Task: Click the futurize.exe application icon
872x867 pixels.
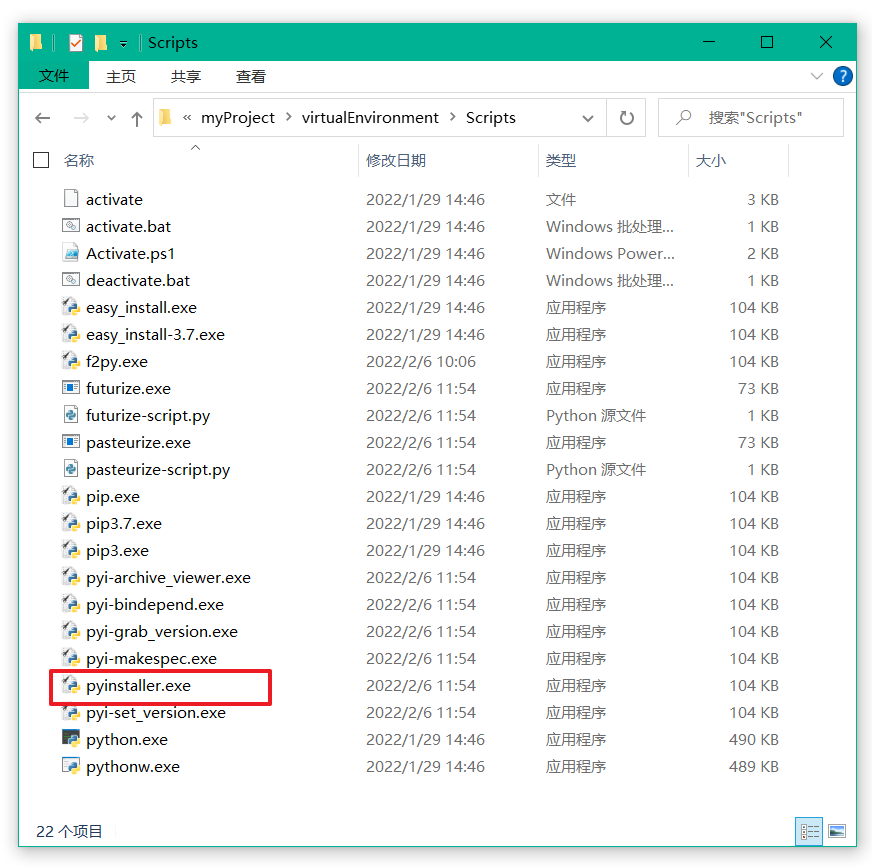Action: pos(71,388)
